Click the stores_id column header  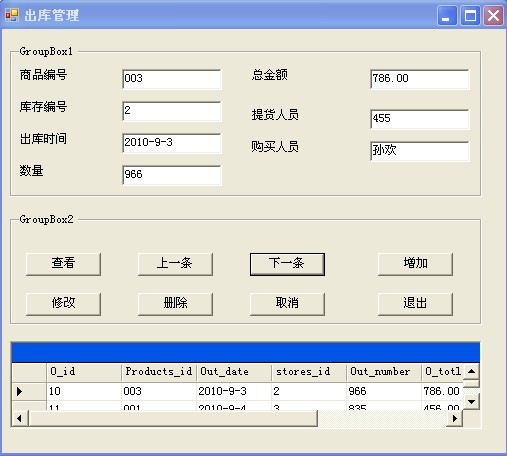coord(309,372)
